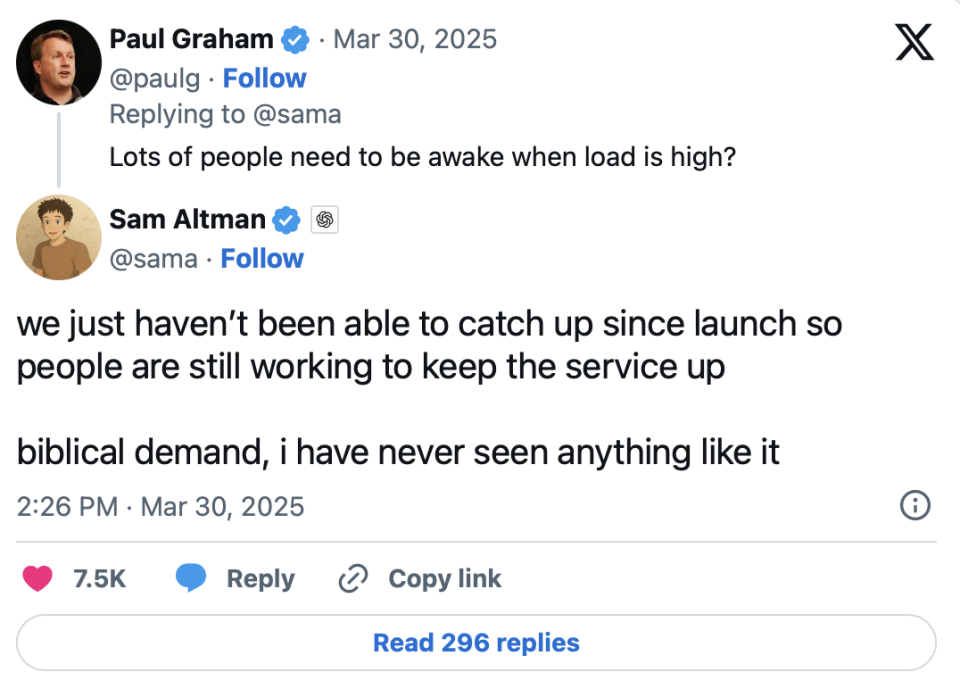
Task: Click the Reply text label
Action: click(260, 578)
